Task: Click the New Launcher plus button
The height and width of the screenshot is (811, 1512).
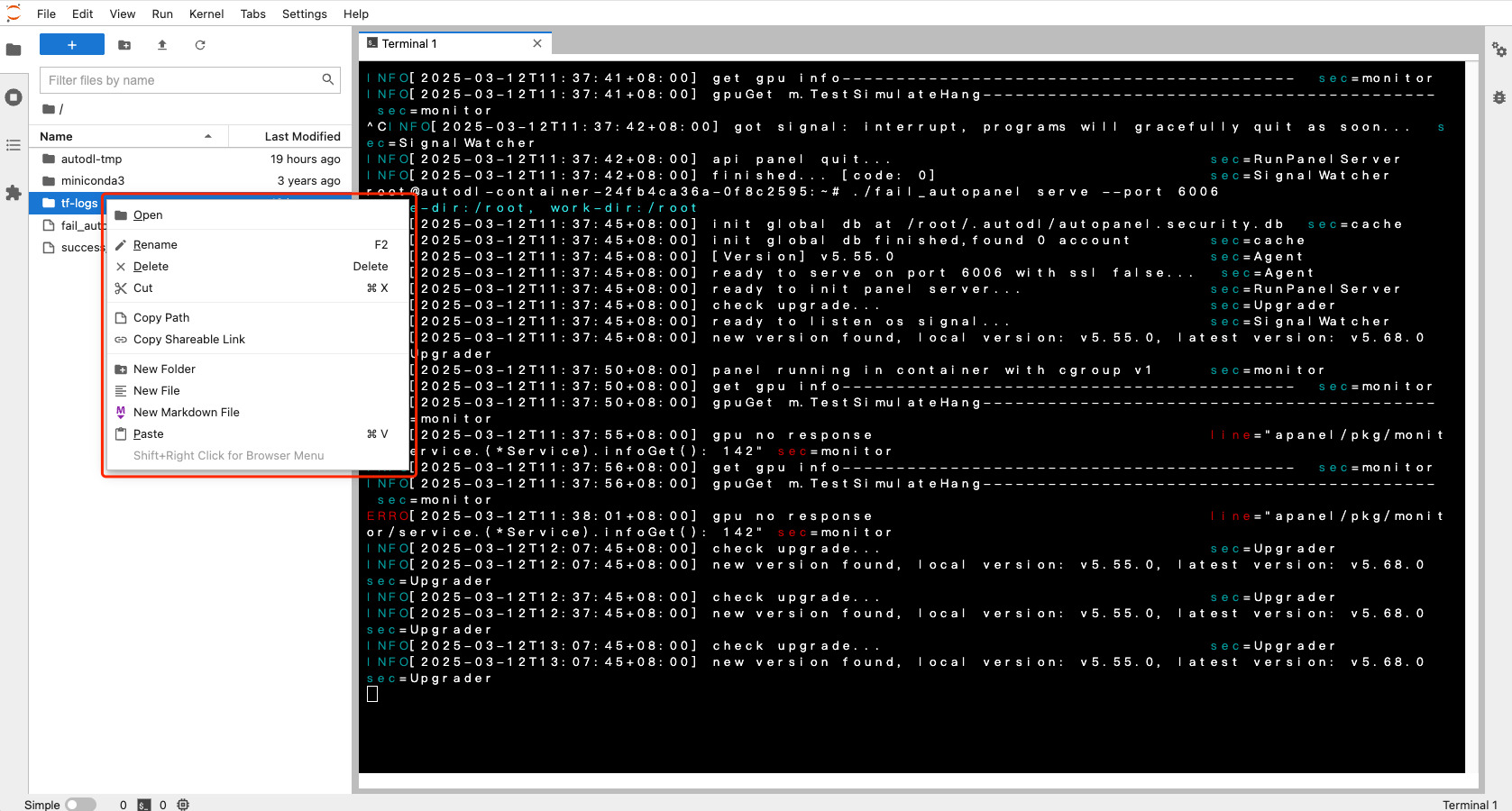Action: tap(72, 44)
